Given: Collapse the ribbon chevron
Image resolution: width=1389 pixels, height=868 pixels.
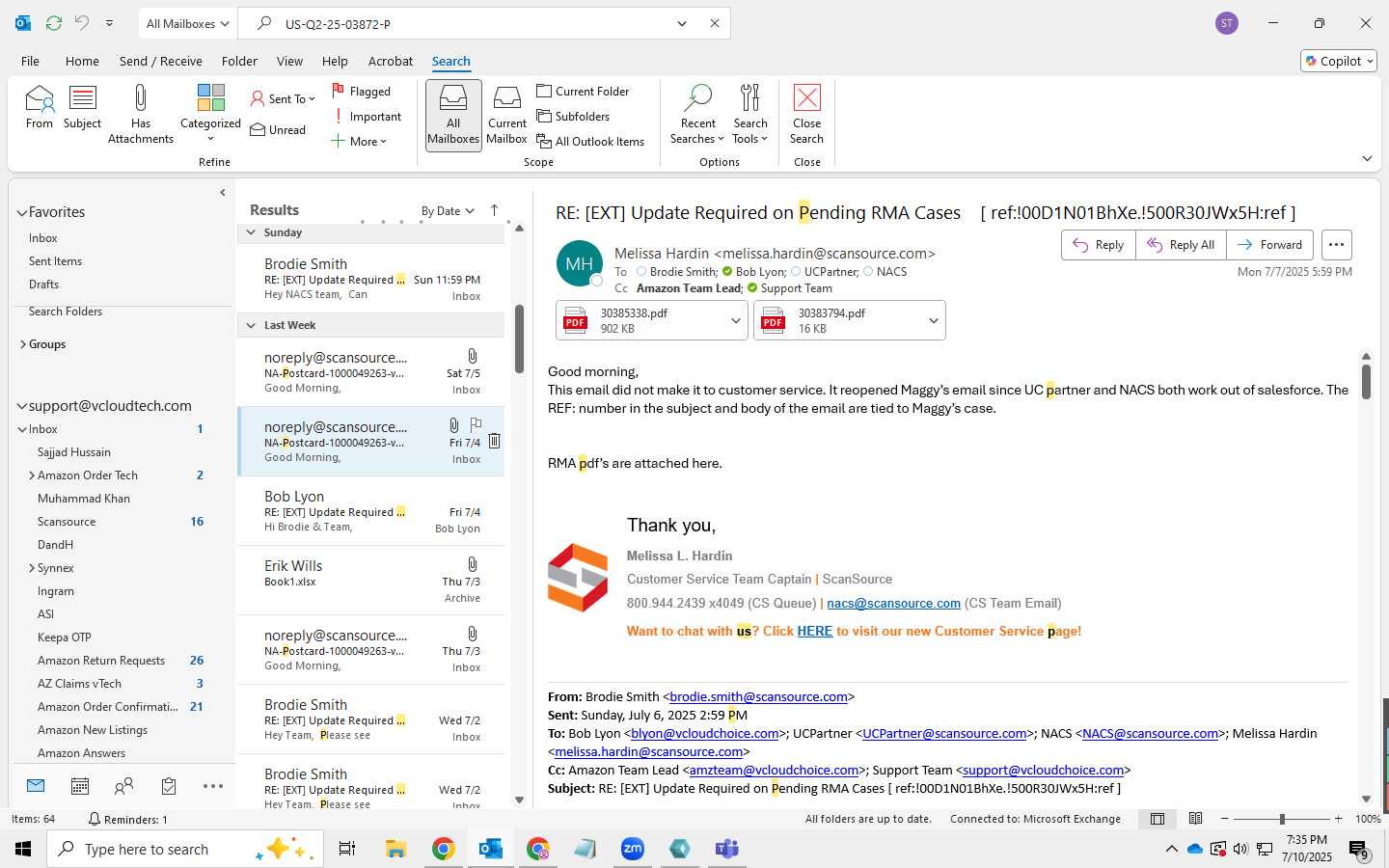Looking at the screenshot, I should click(1367, 158).
